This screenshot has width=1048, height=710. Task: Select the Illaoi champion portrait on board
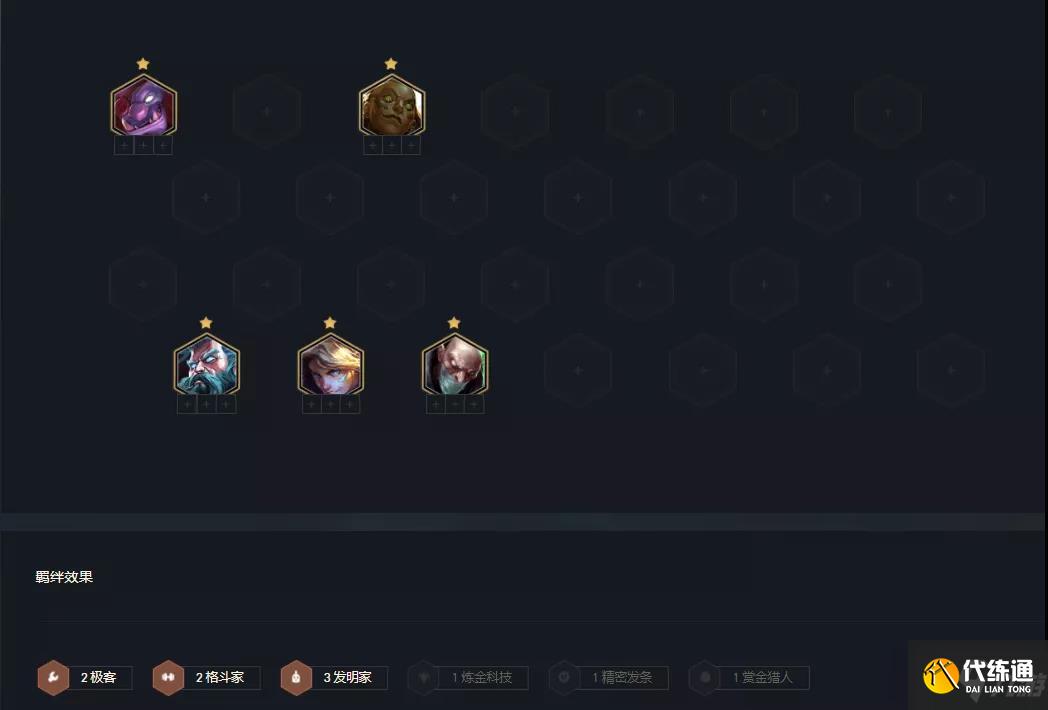(392, 106)
